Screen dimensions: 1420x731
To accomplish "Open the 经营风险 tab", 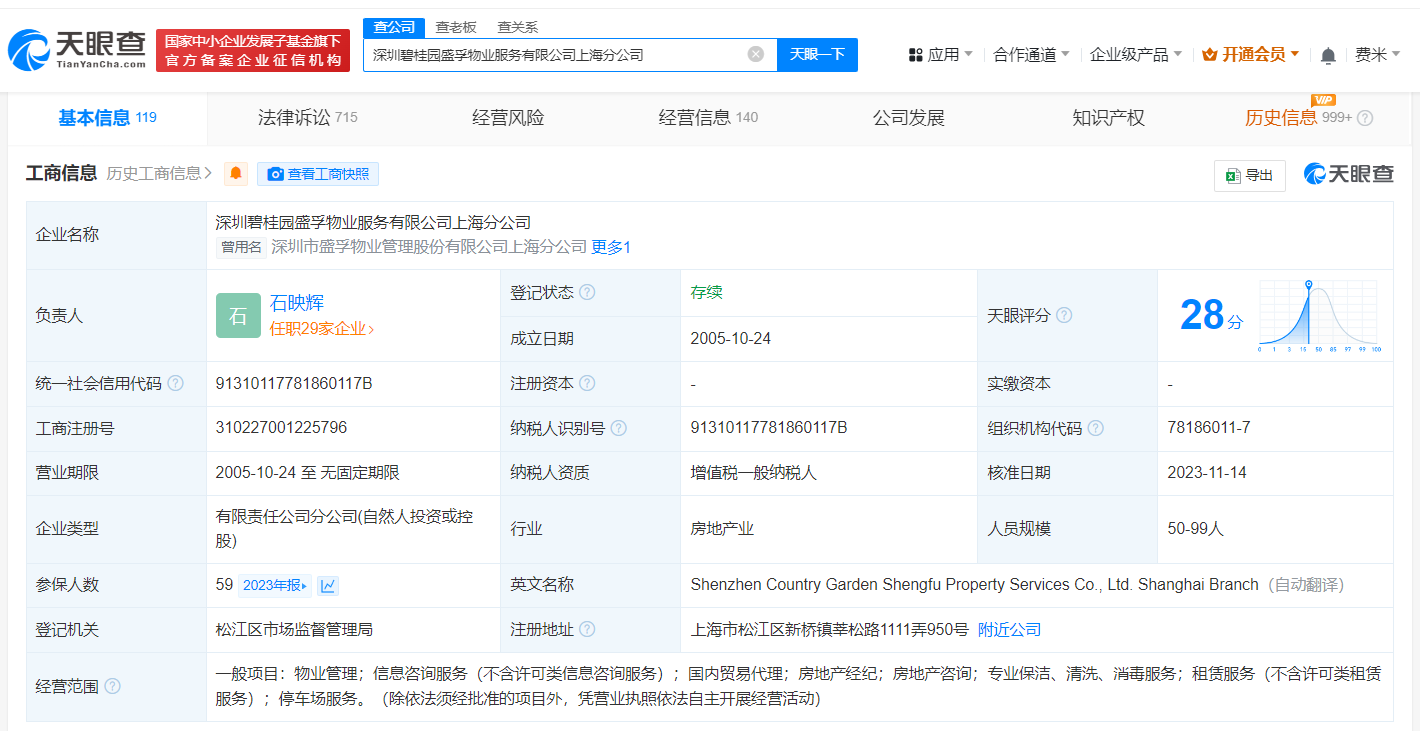I will (508, 118).
